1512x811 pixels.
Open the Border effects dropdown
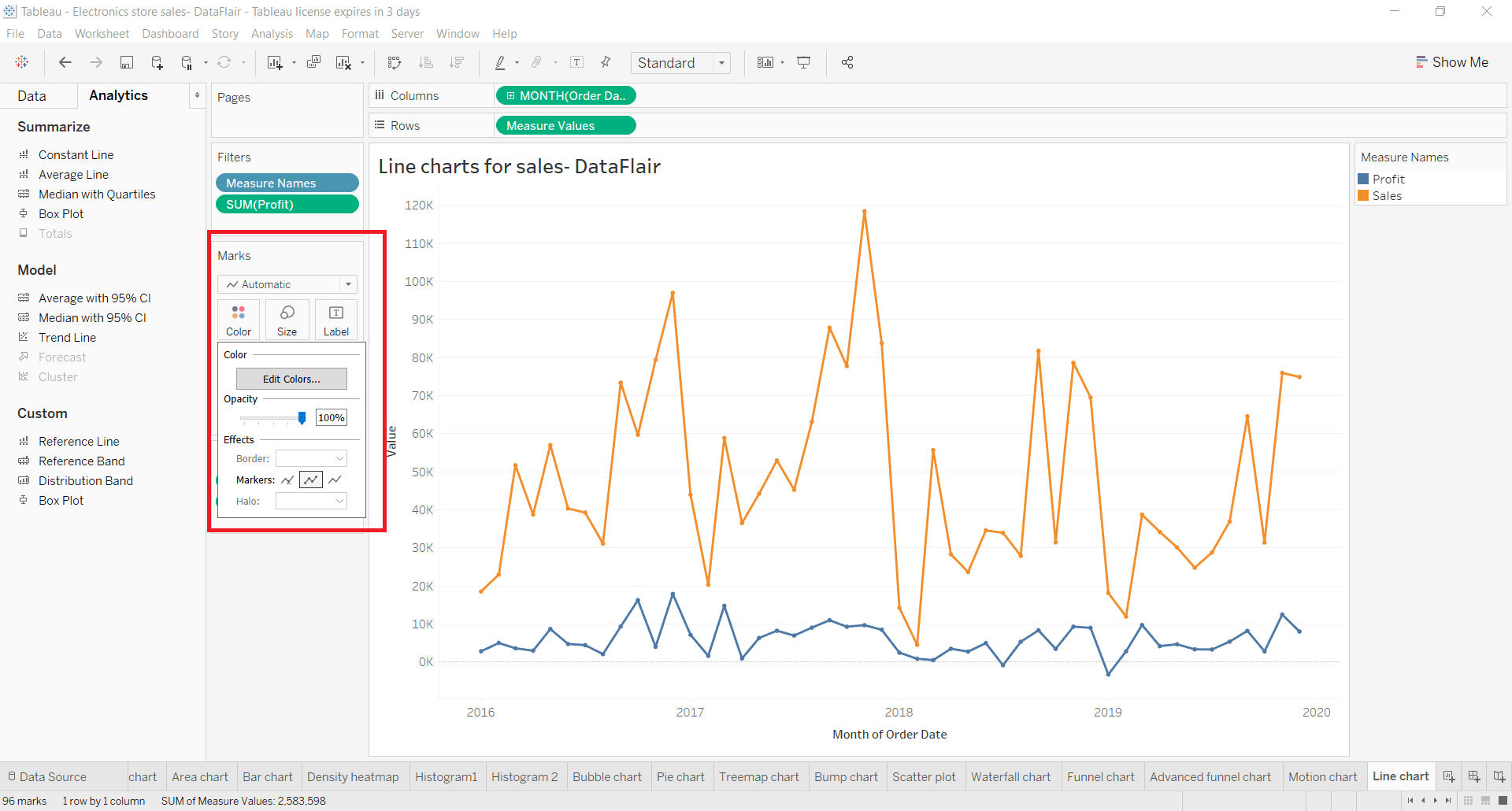pos(311,458)
